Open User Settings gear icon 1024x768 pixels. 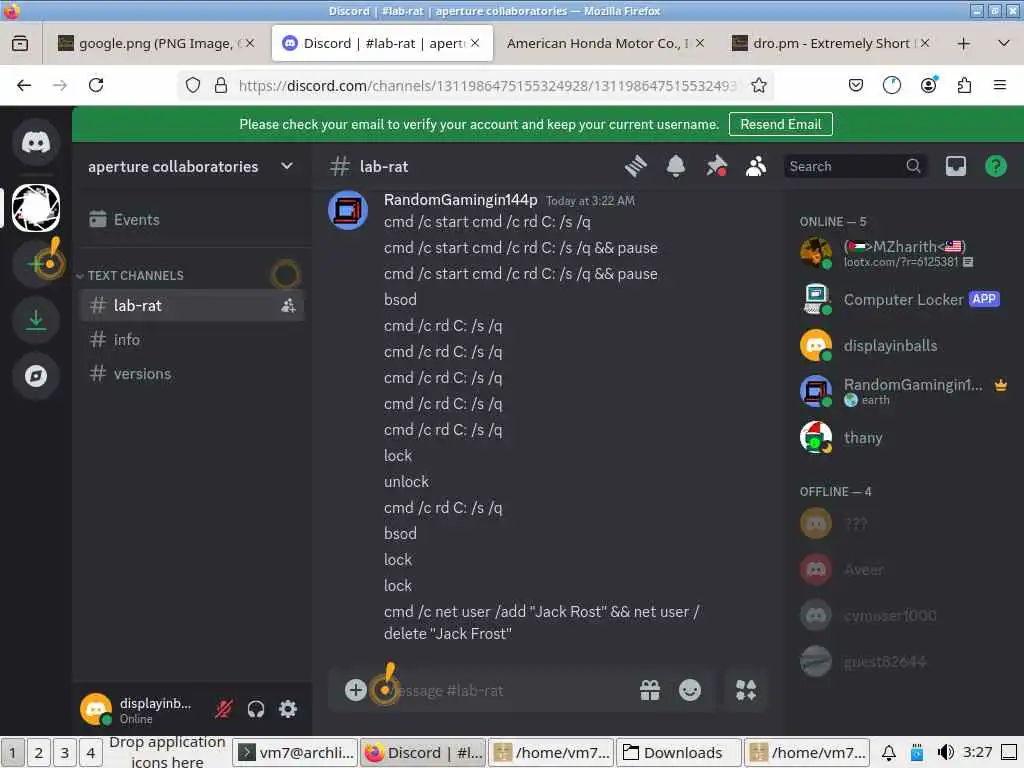click(x=288, y=709)
